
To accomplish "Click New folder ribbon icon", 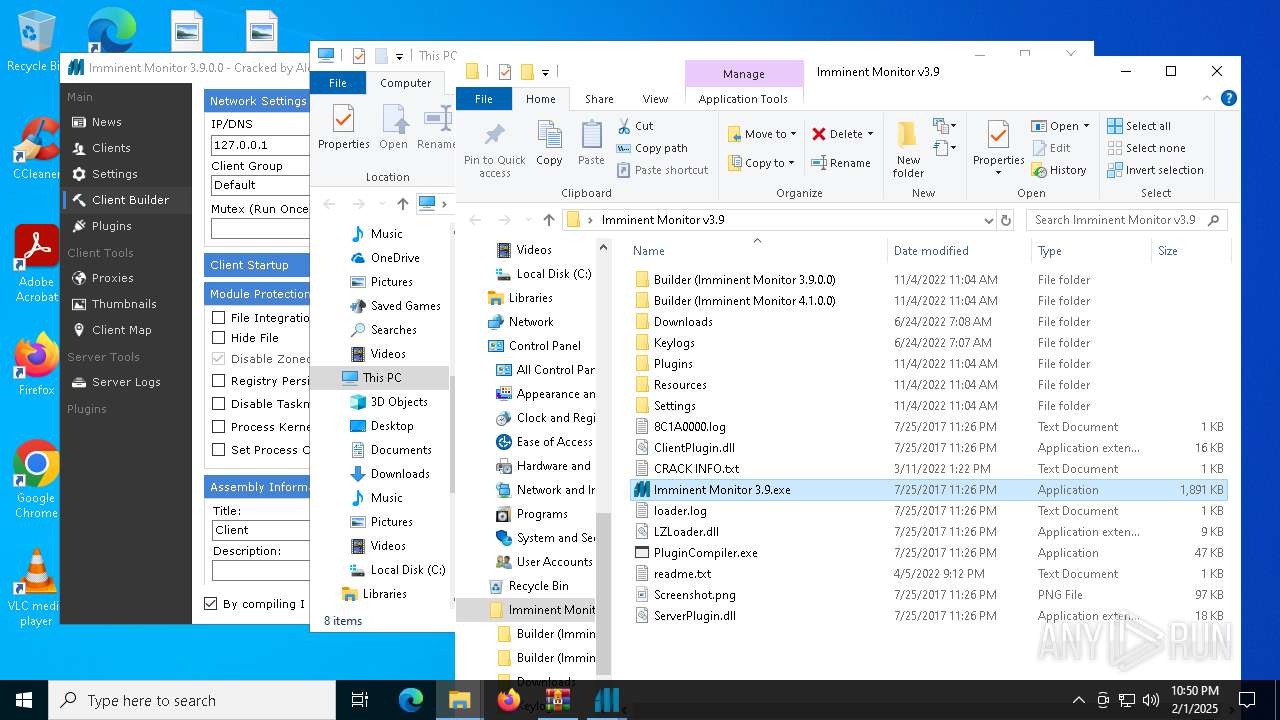I will pyautogui.click(x=908, y=150).
